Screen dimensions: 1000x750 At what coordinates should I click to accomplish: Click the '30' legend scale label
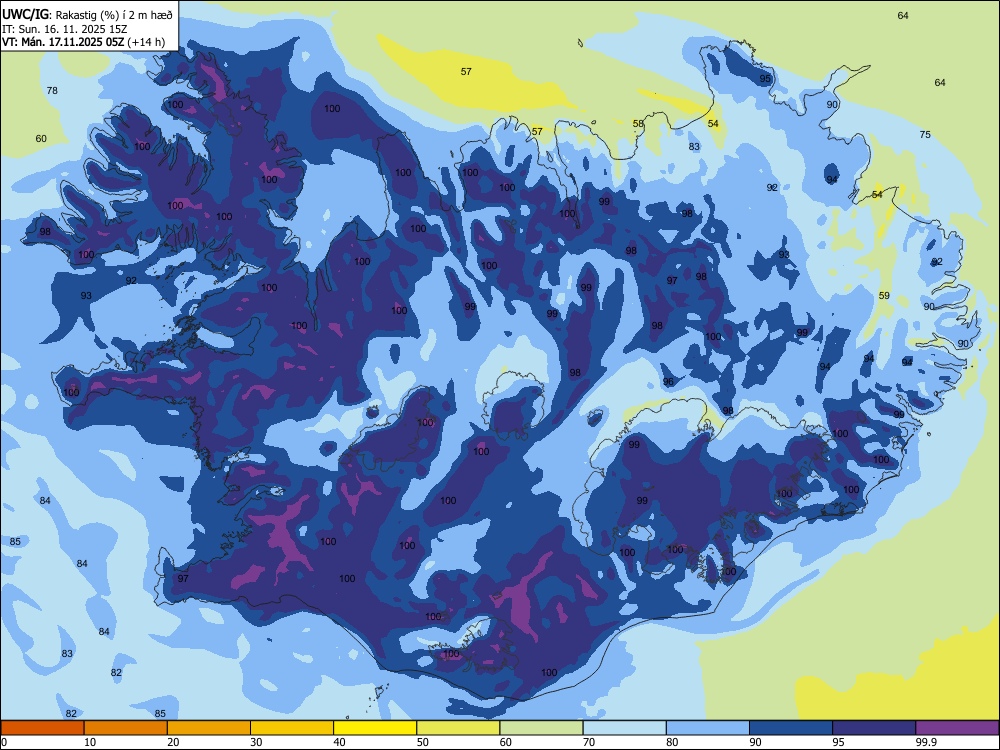coord(256,742)
